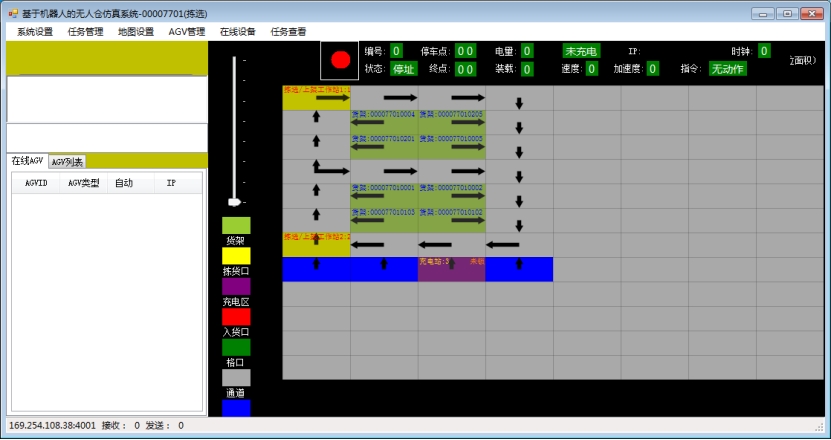This screenshot has width=831, height=440.
Task: Click the yellow picking workstation 1 cell
Action: (x=316, y=97)
